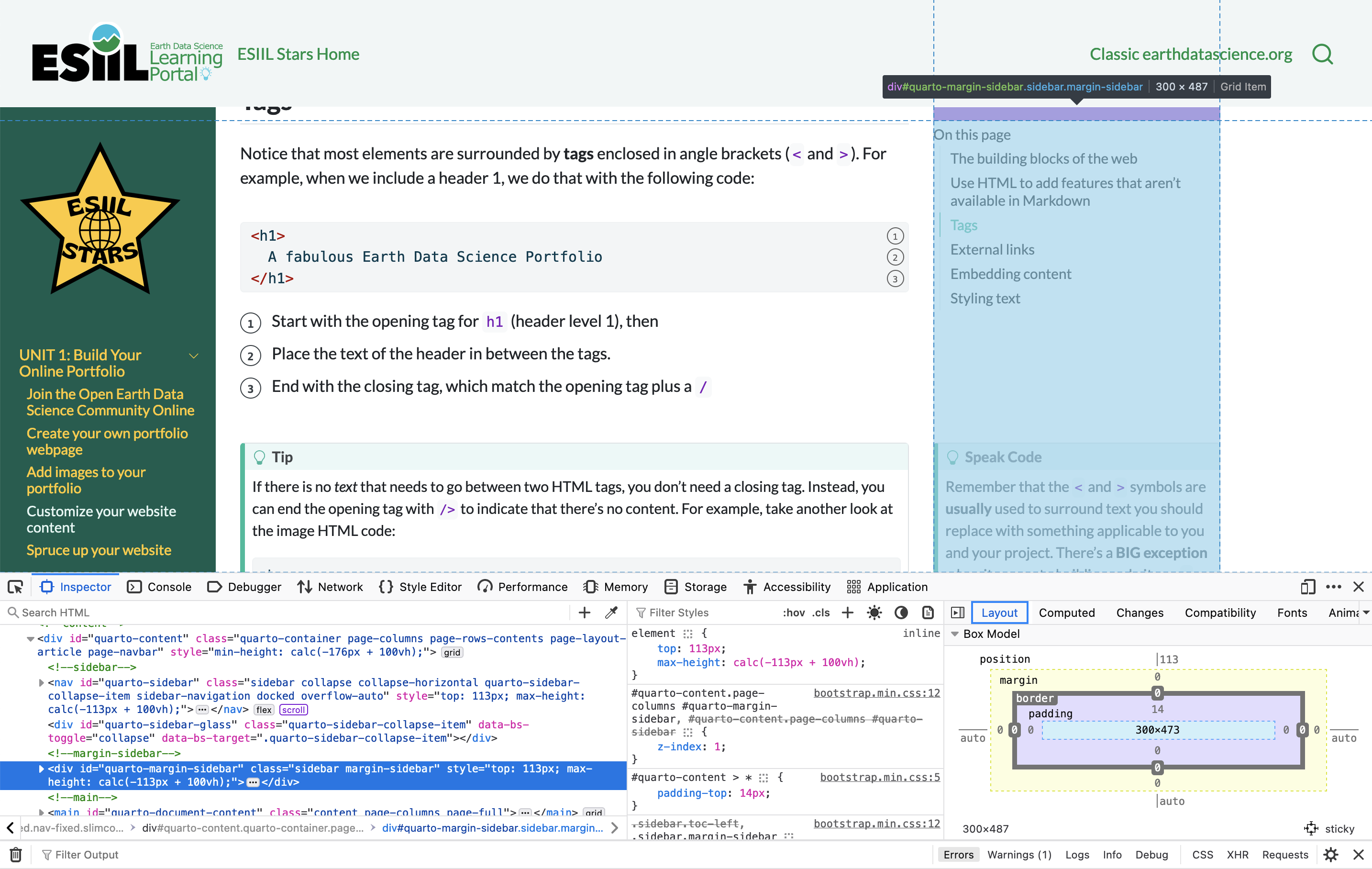Expand nav children via ellipsis badge
Screen dimensions: 1372x869
[x=202, y=710]
